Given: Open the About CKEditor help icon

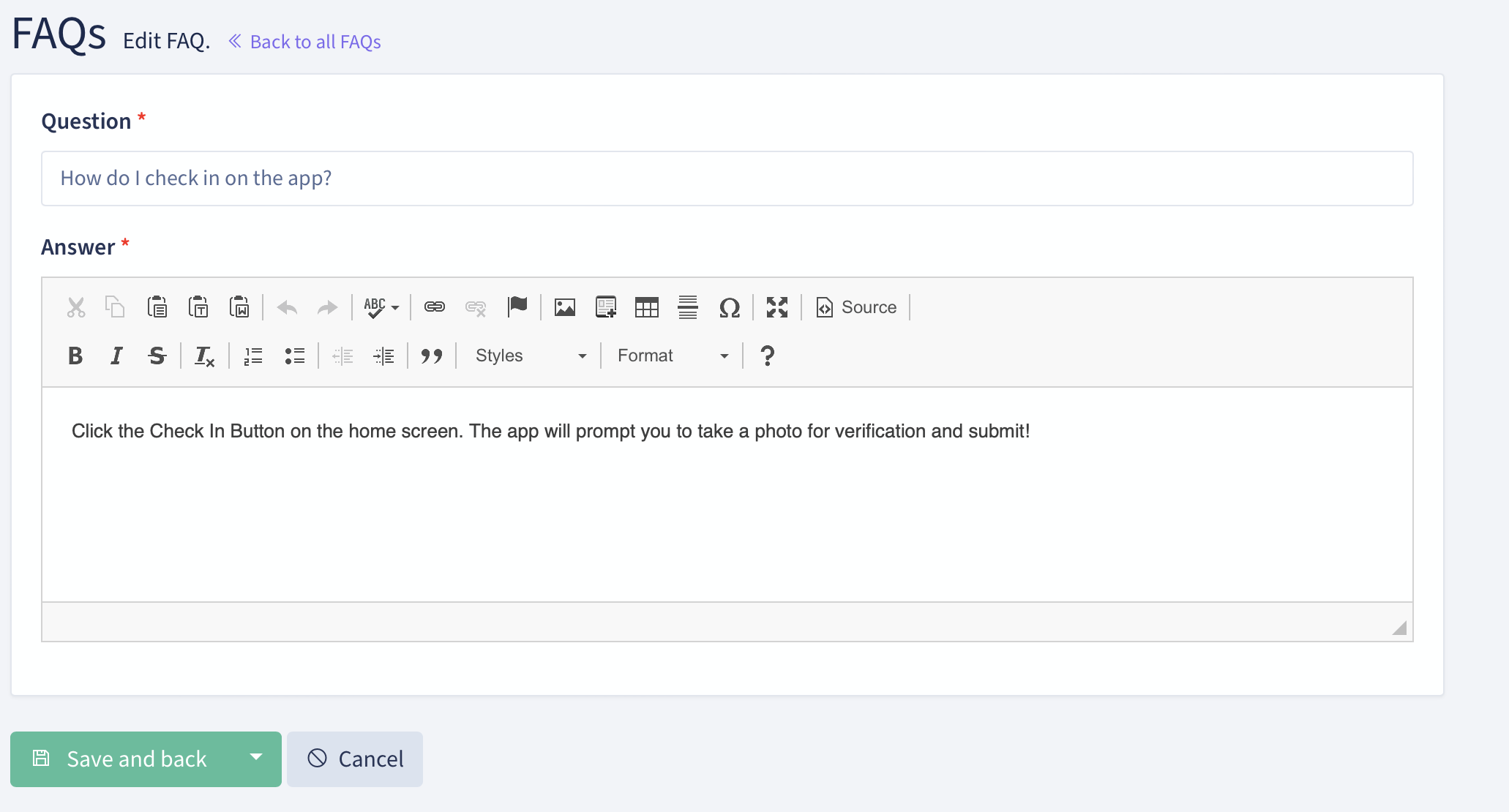Looking at the screenshot, I should [767, 356].
